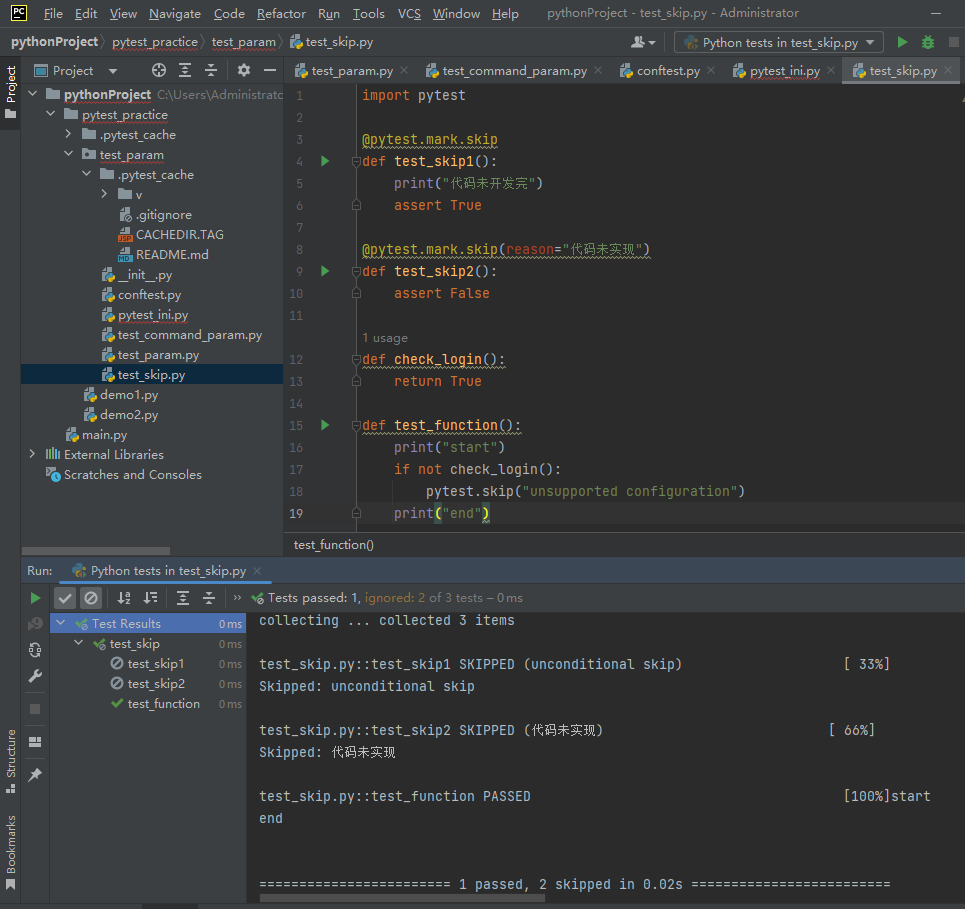The image size is (965, 909).
Task: Open Bookmarks side tool window
Action: [10, 852]
